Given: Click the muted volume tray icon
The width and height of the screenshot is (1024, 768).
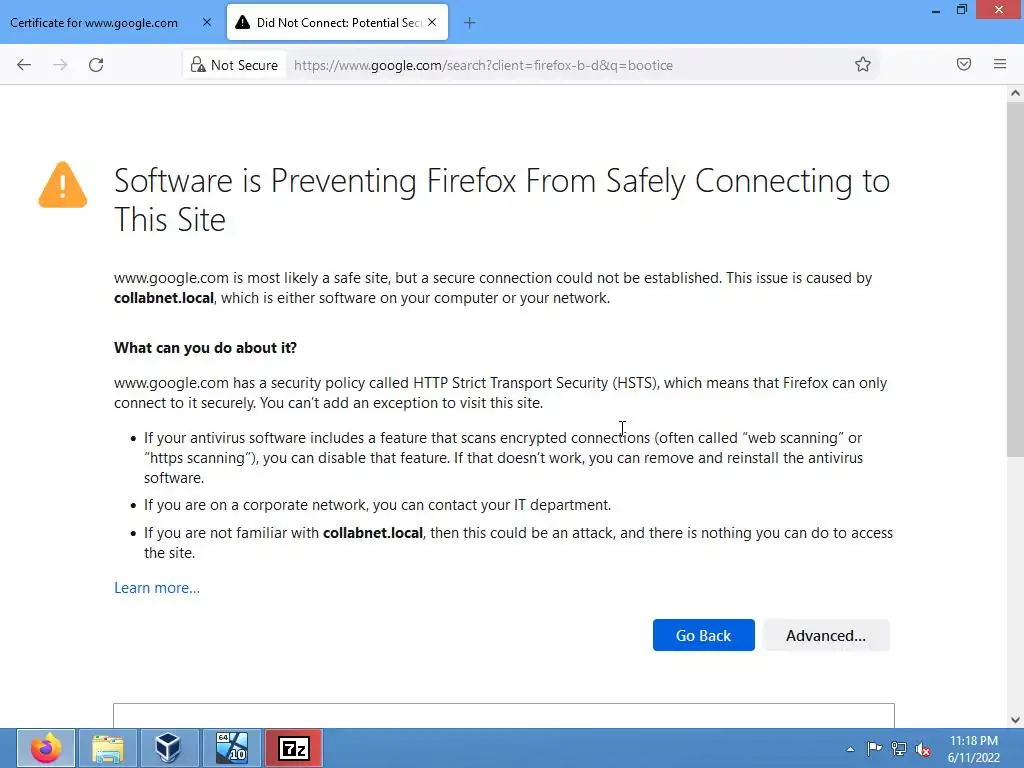Looking at the screenshot, I should tap(923, 750).
